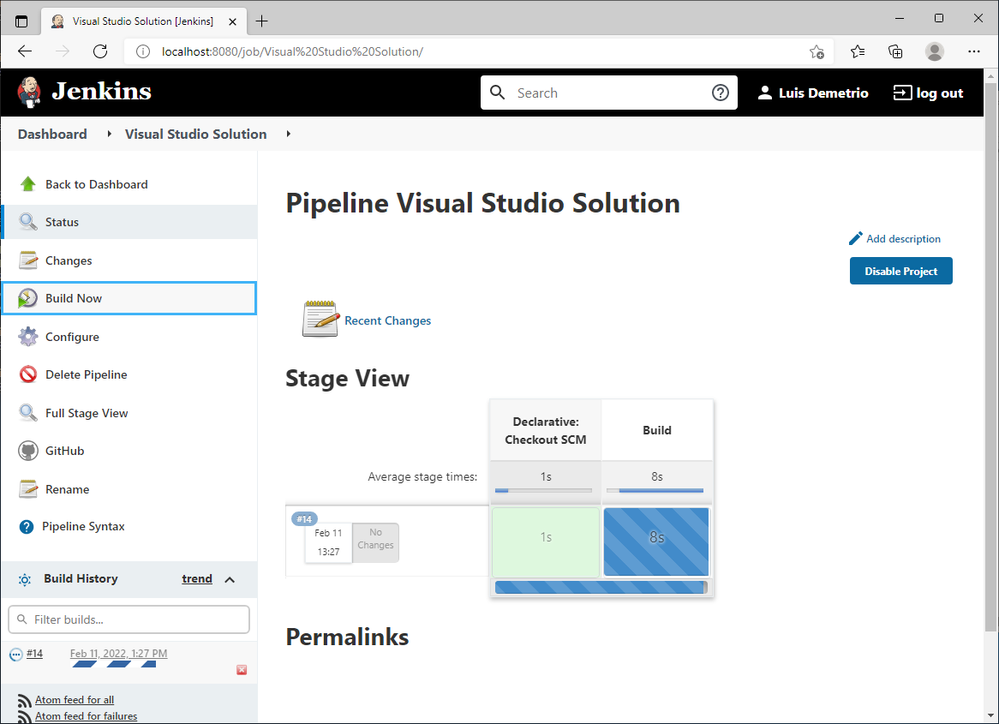
Task: Expand the Visual Studio Solution breadcrumb arrow
Action: (x=288, y=134)
